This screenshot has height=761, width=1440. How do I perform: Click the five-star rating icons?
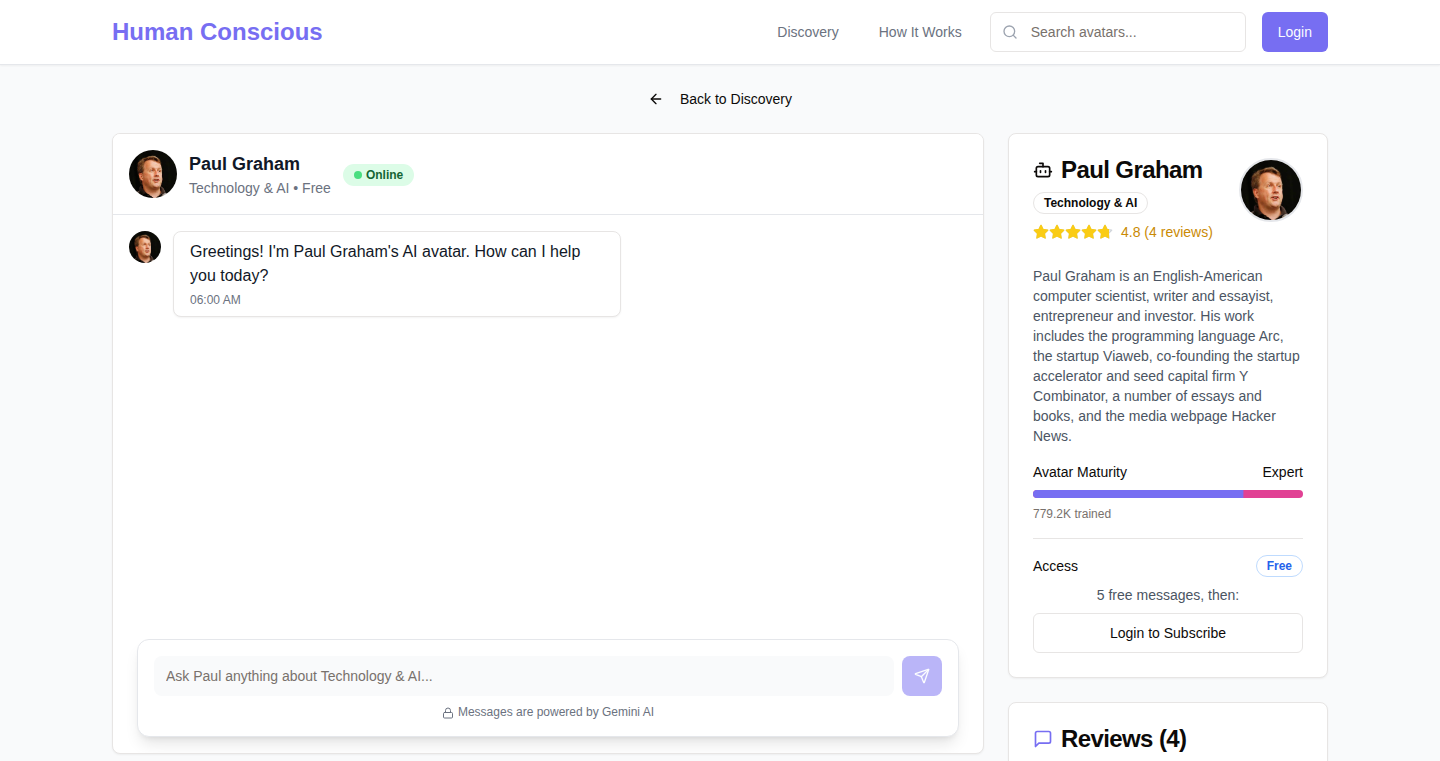click(1072, 232)
